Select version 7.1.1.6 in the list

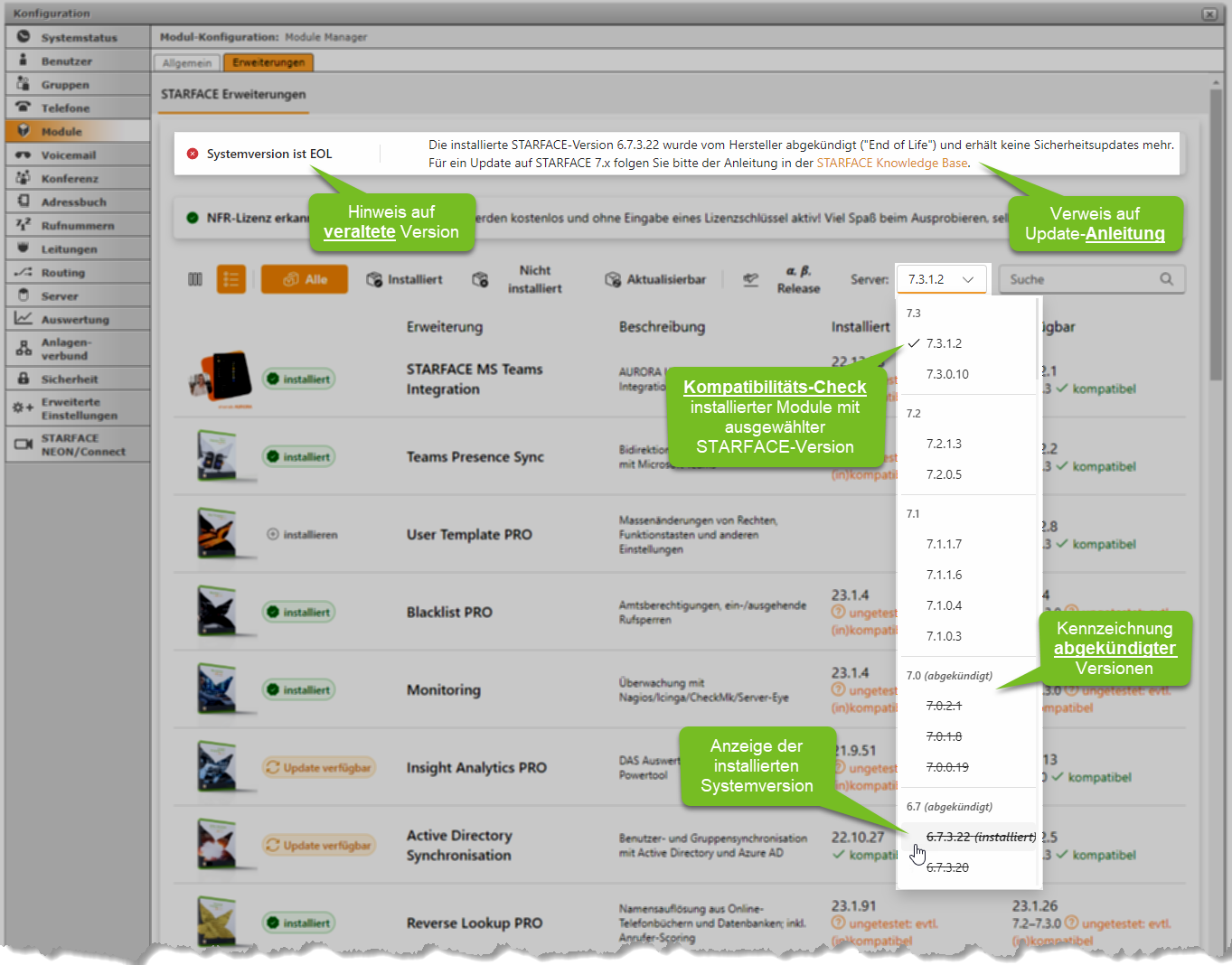pyautogui.click(x=968, y=575)
